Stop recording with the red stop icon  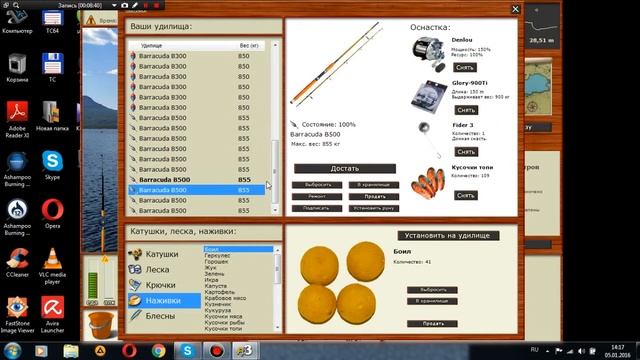(x=156, y=5)
